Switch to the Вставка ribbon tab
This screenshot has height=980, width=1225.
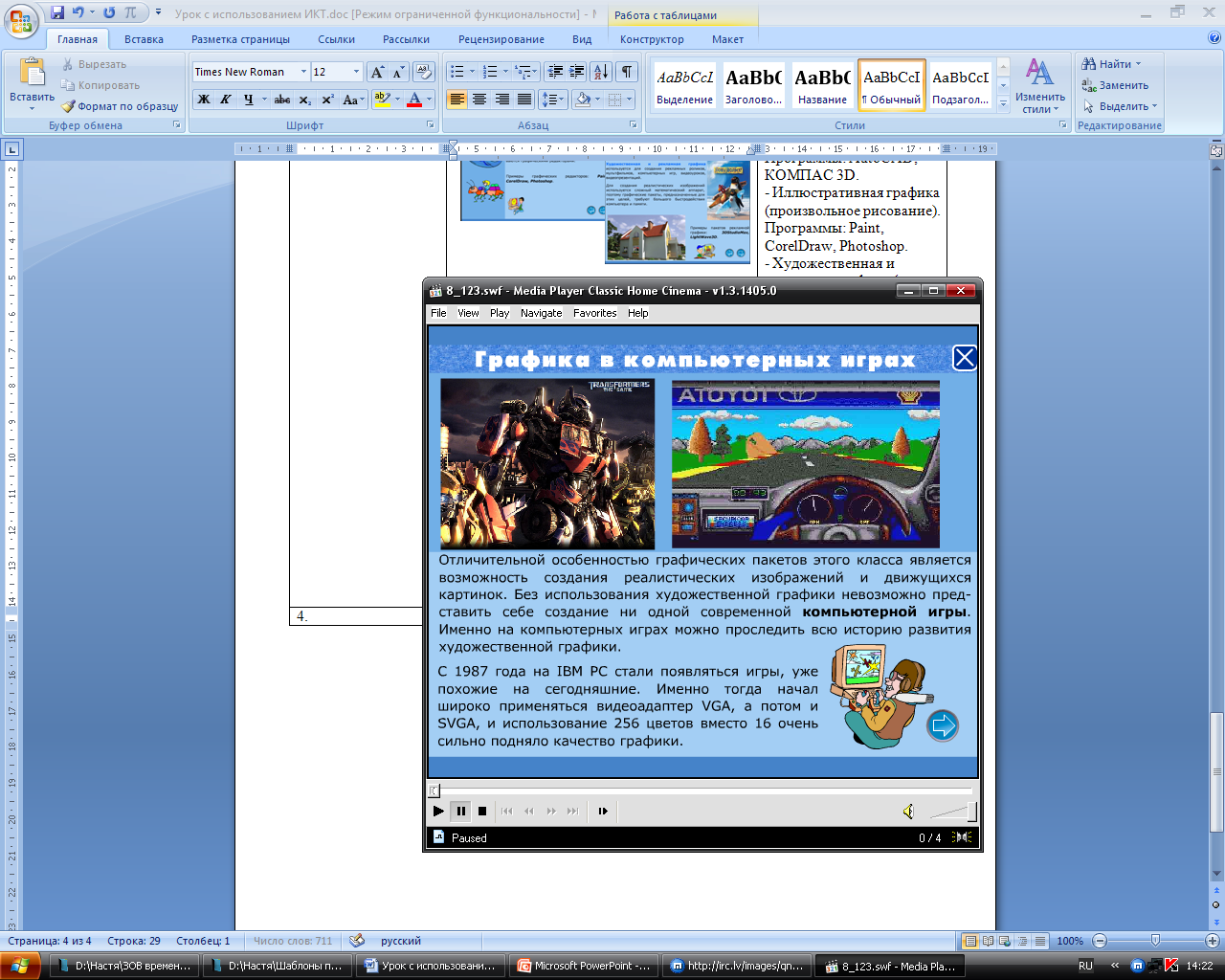tap(144, 39)
